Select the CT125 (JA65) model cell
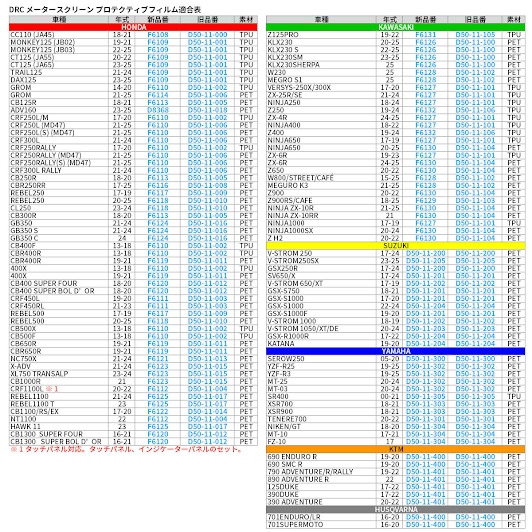The image size is (532, 532). tap(59, 65)
